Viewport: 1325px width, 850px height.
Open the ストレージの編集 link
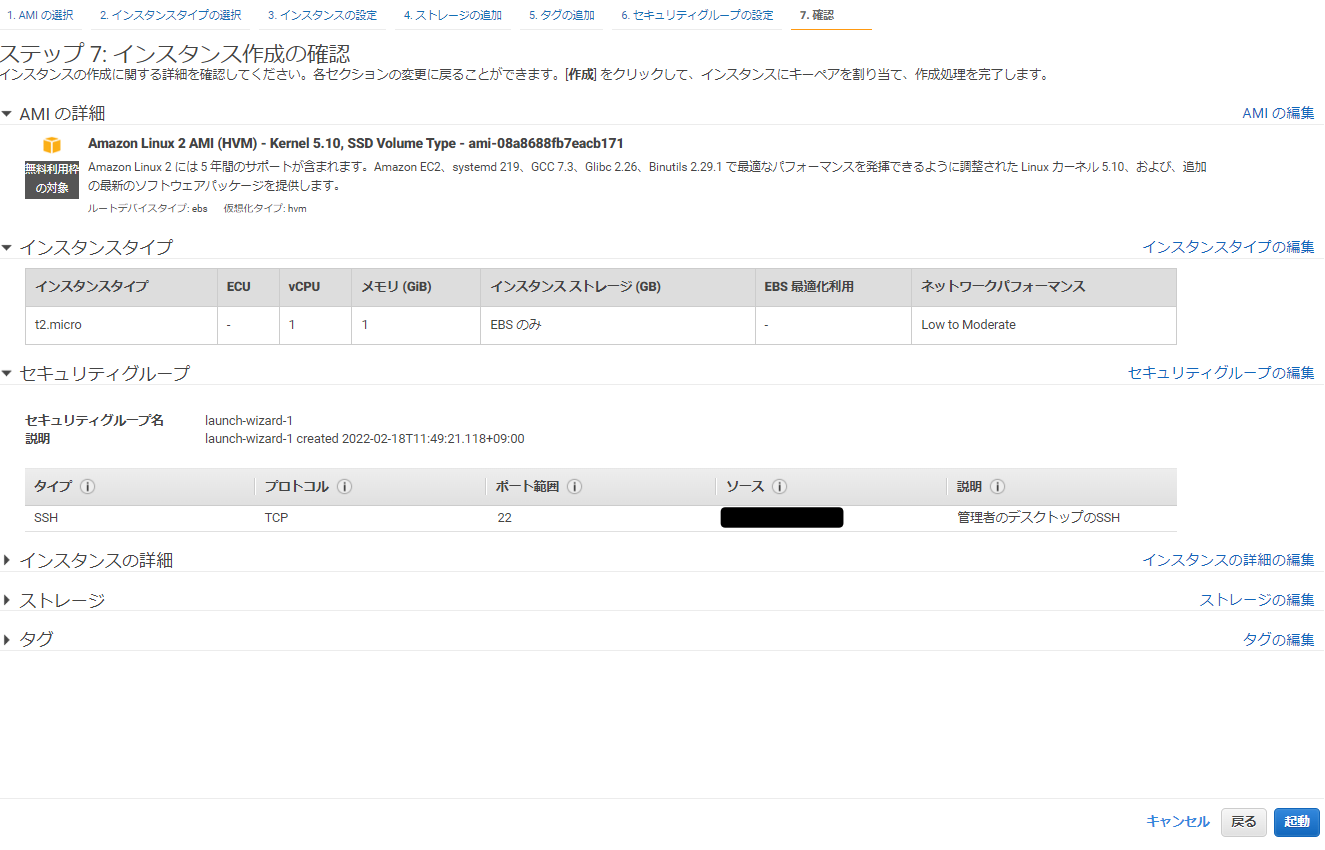pyautogui.click(x=1257, y=600)
